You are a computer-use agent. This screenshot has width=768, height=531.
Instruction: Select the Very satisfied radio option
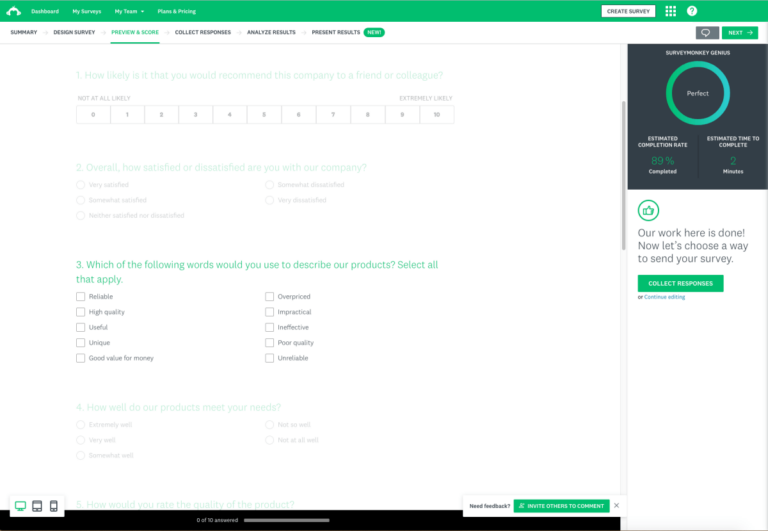tap(80, 185)
